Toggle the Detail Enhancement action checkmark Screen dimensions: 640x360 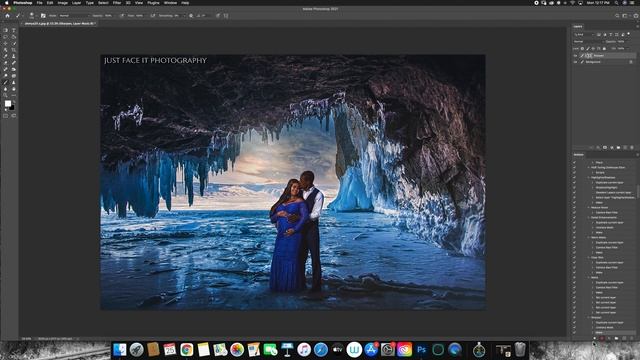pos(574,218)
